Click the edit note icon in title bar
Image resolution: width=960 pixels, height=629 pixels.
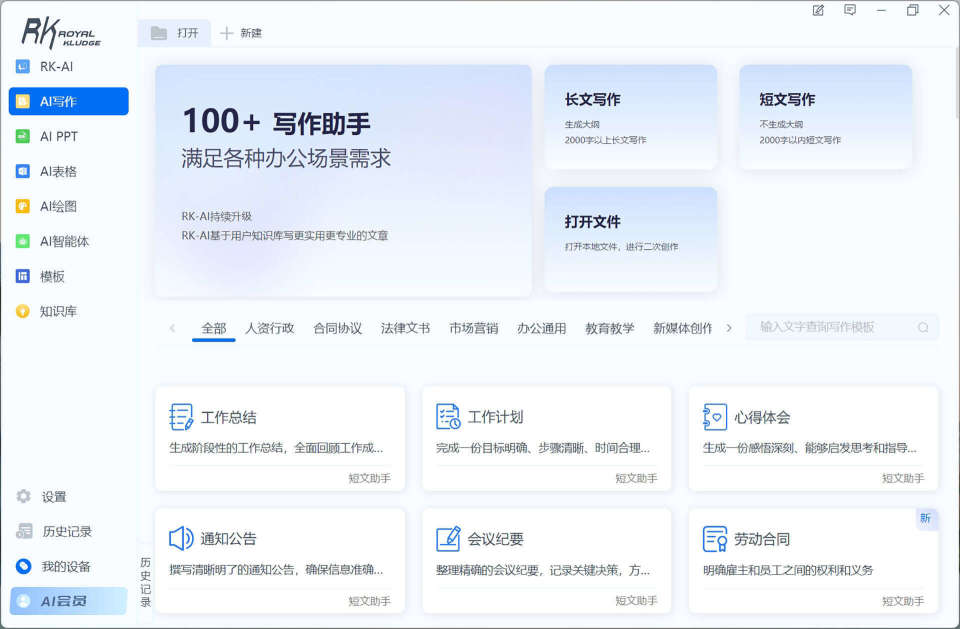[818, 10]
